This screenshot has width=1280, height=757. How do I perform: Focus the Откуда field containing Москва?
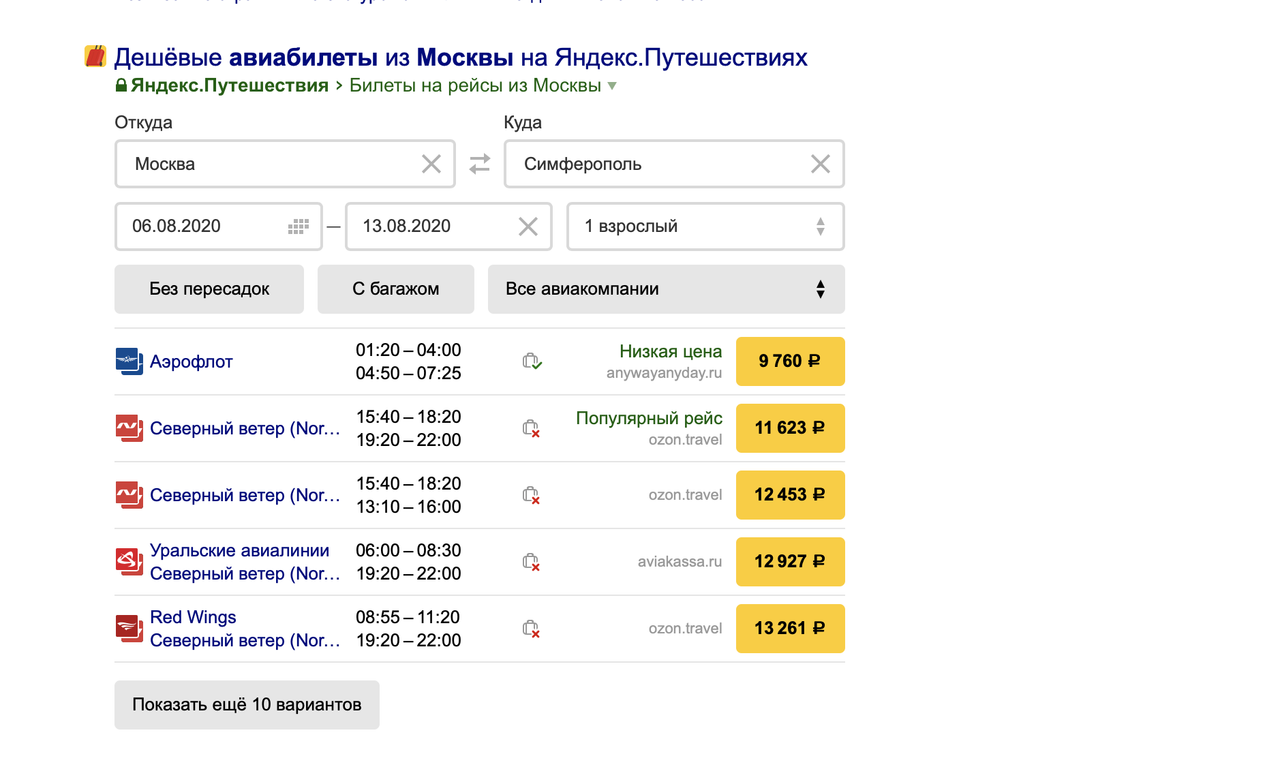tap(285, 164)
